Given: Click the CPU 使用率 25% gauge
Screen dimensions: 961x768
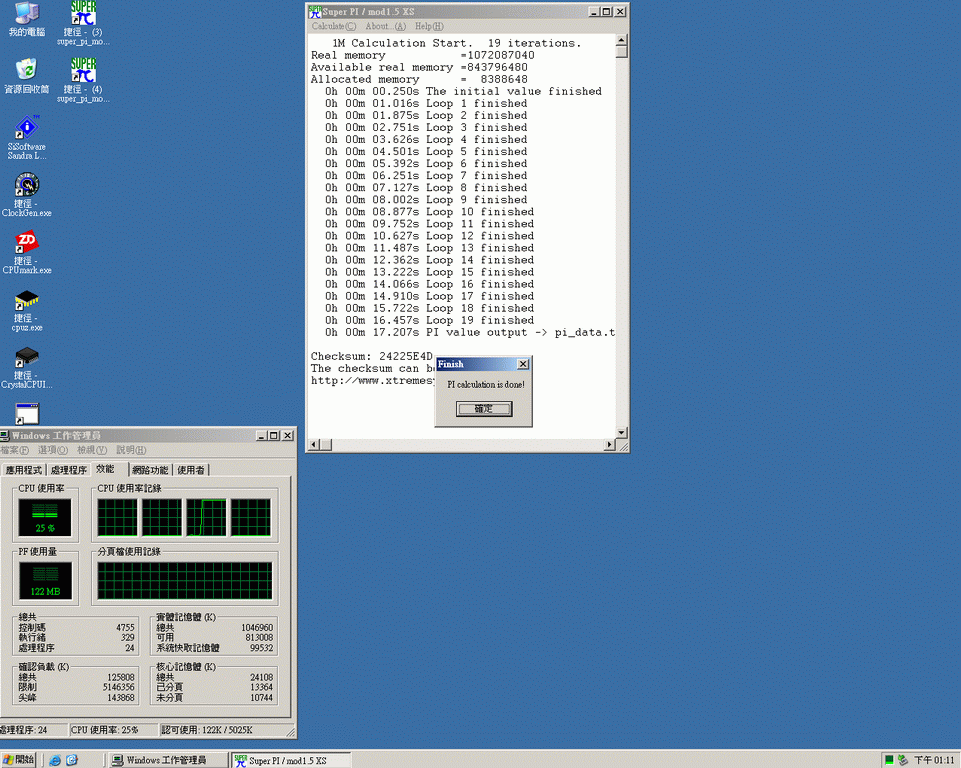Looking at the screenshot, I should 45,517.
